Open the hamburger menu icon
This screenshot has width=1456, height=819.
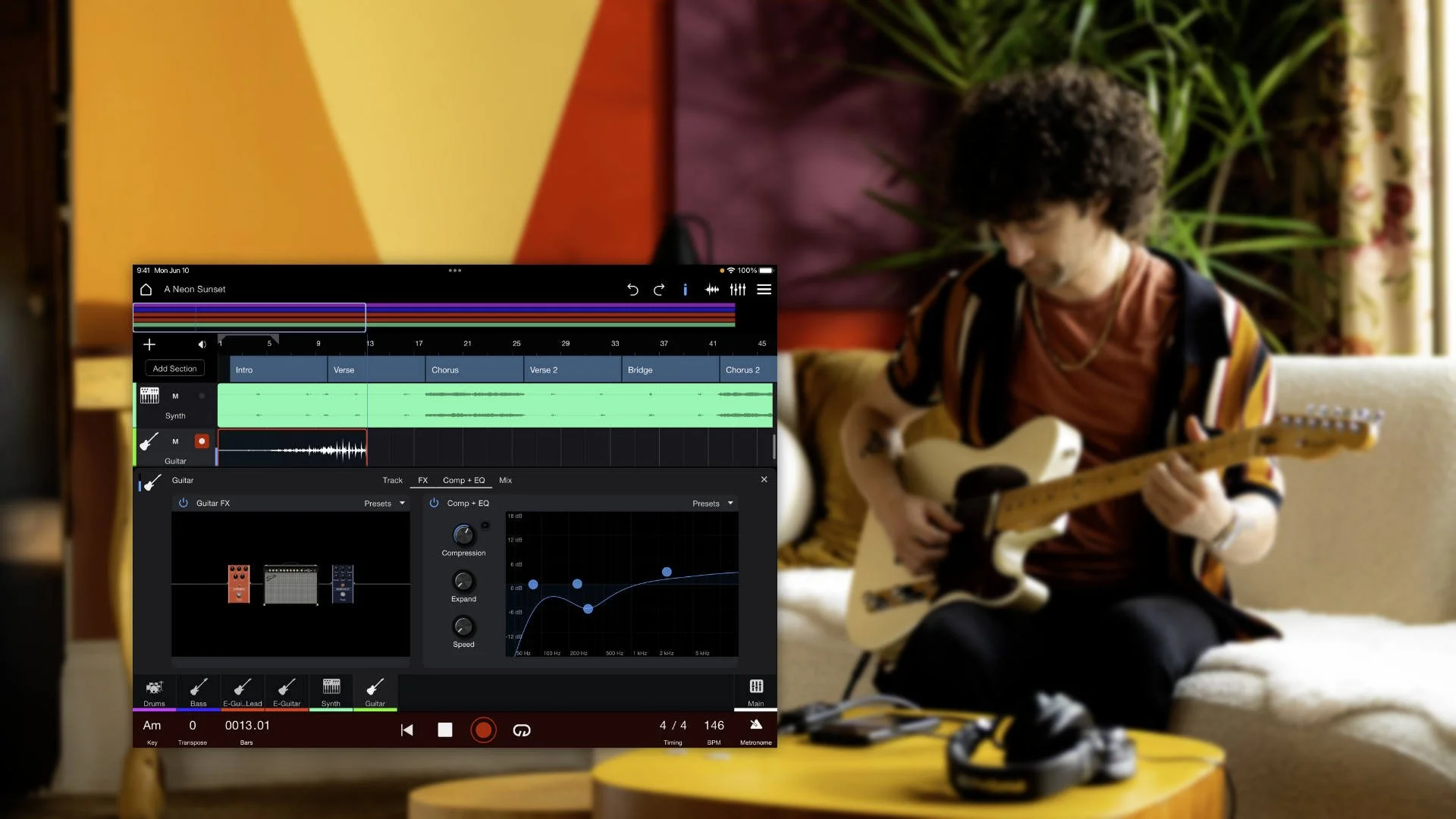click(764, 290)
